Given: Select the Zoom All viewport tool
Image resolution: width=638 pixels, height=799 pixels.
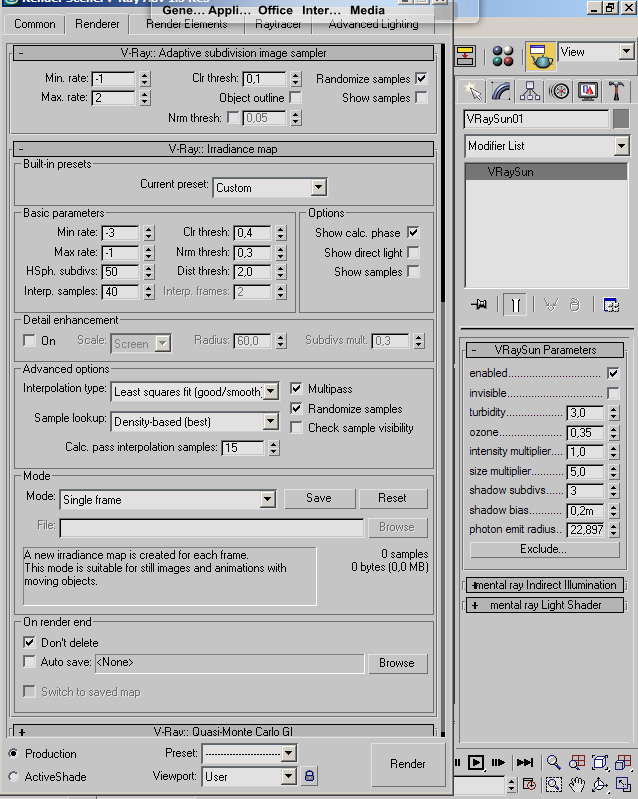Looking at the screenshot, I should tap(577, 762).
